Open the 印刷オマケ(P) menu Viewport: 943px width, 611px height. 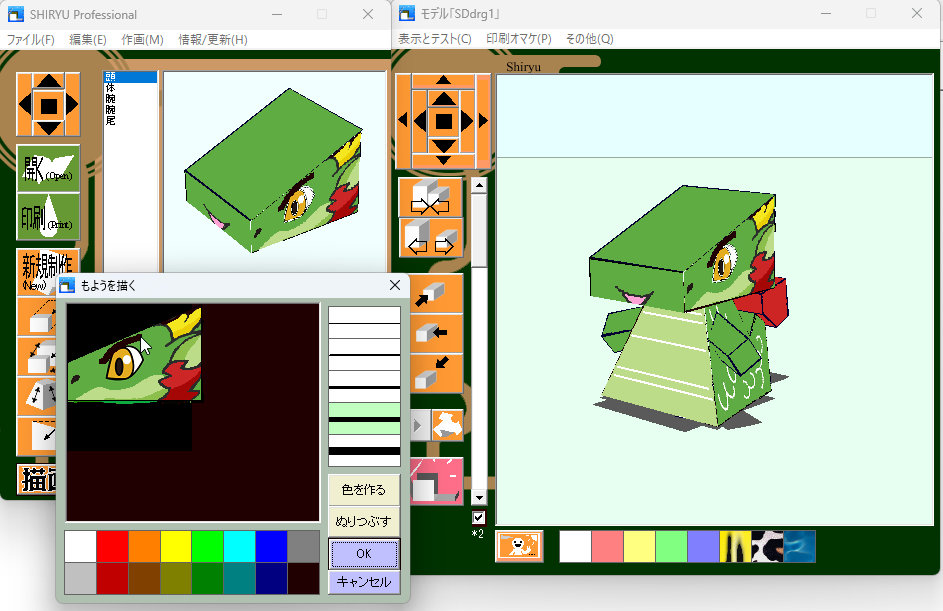(x=519, y=39)
